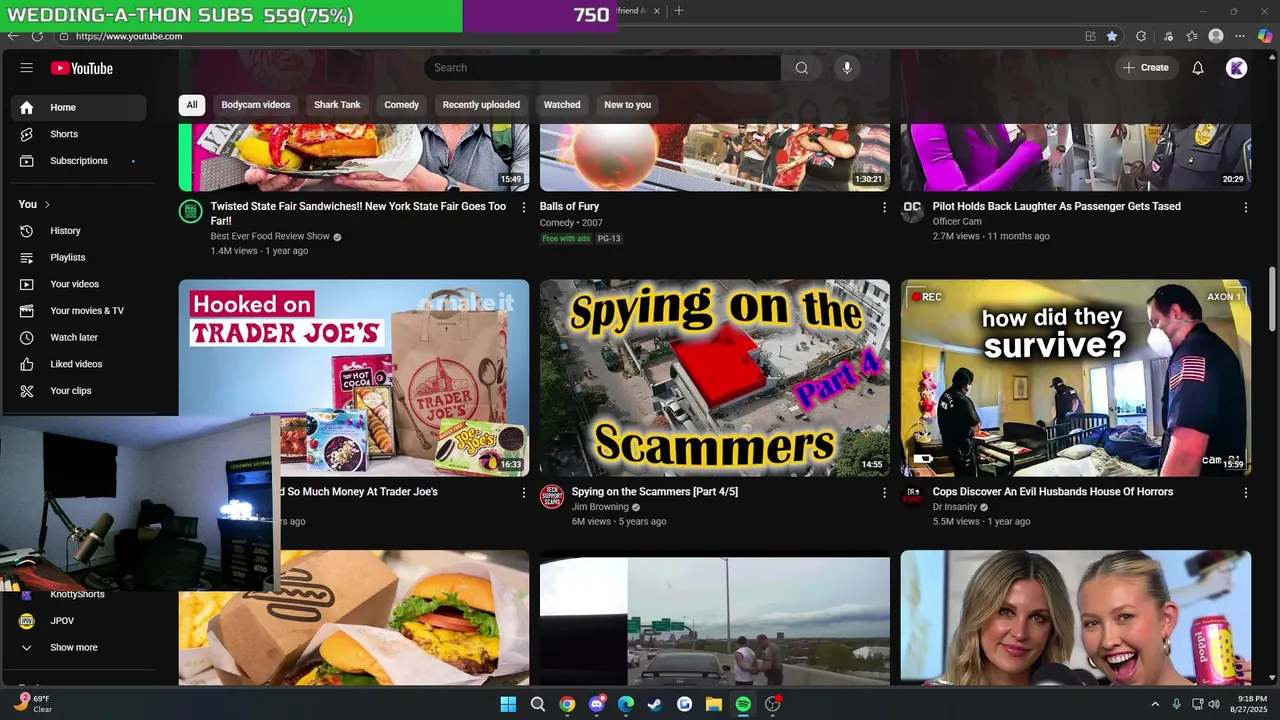
Task: Filter by Bodycam videos chip
Action: point(256,105)
